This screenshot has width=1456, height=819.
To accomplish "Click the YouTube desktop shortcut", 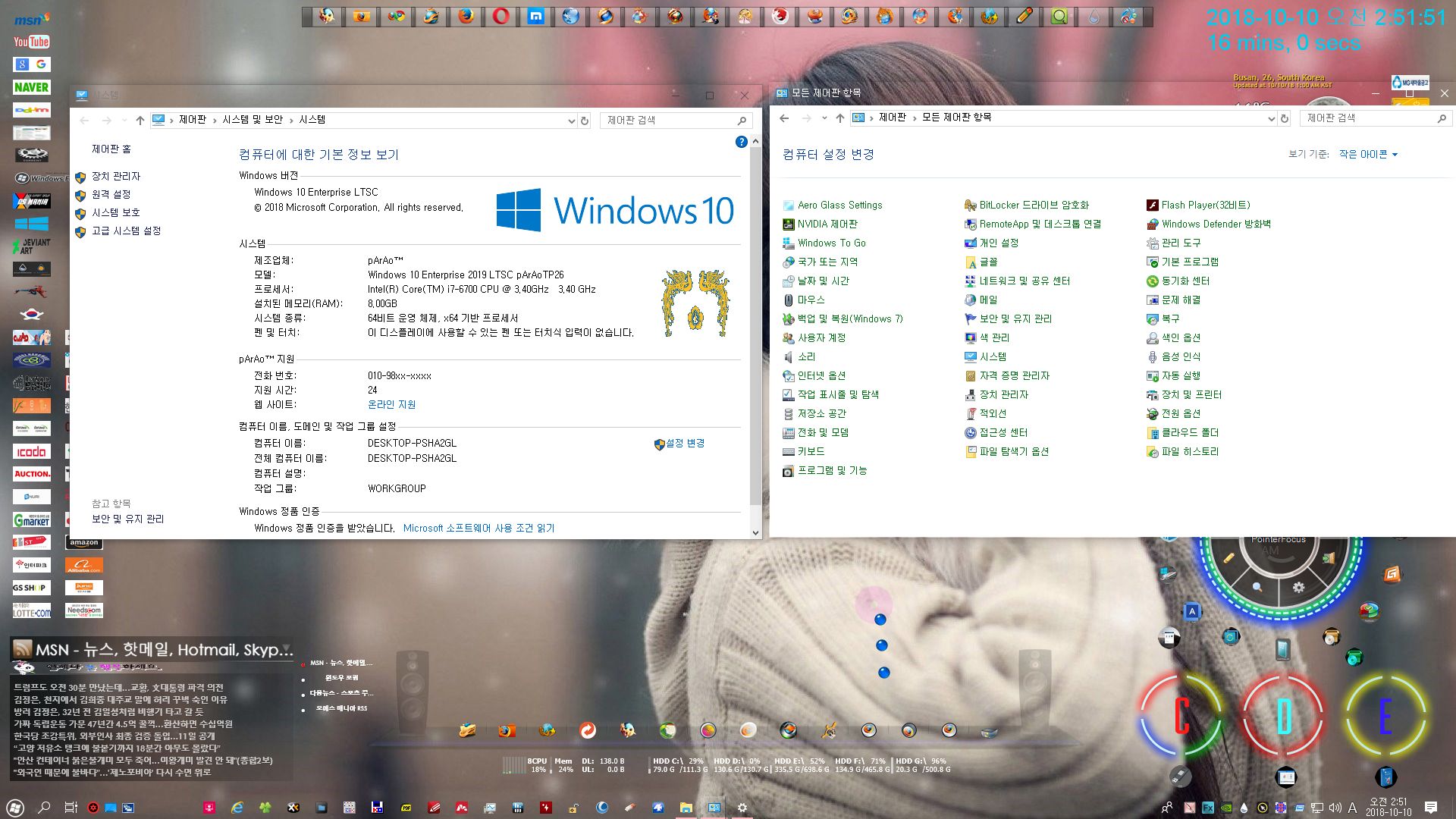I will 31,42.
